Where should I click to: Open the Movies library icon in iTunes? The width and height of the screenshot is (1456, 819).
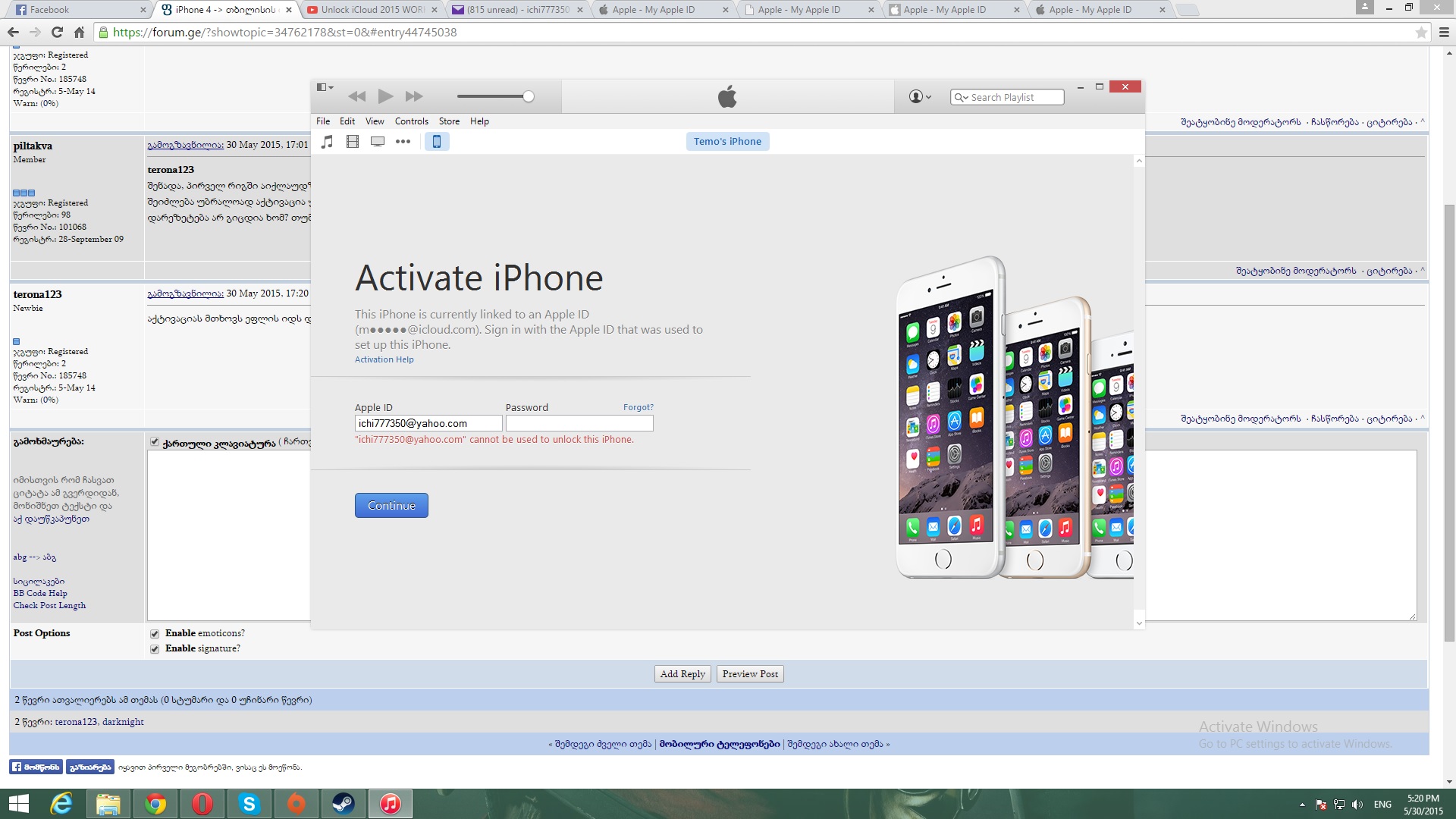pos(353,142)
